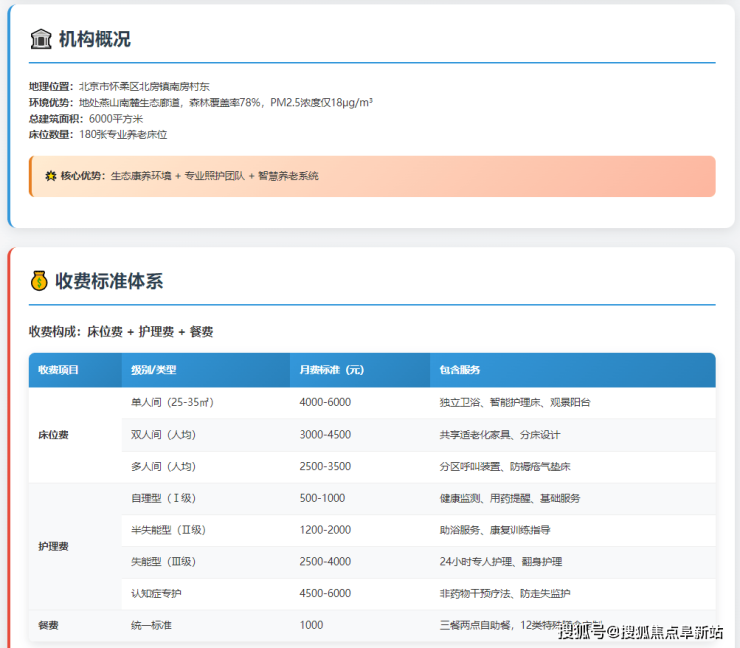Screen dimensions: 740x648
Task: Click the 收费构成 subtitle text
Action: click(121, 331)
